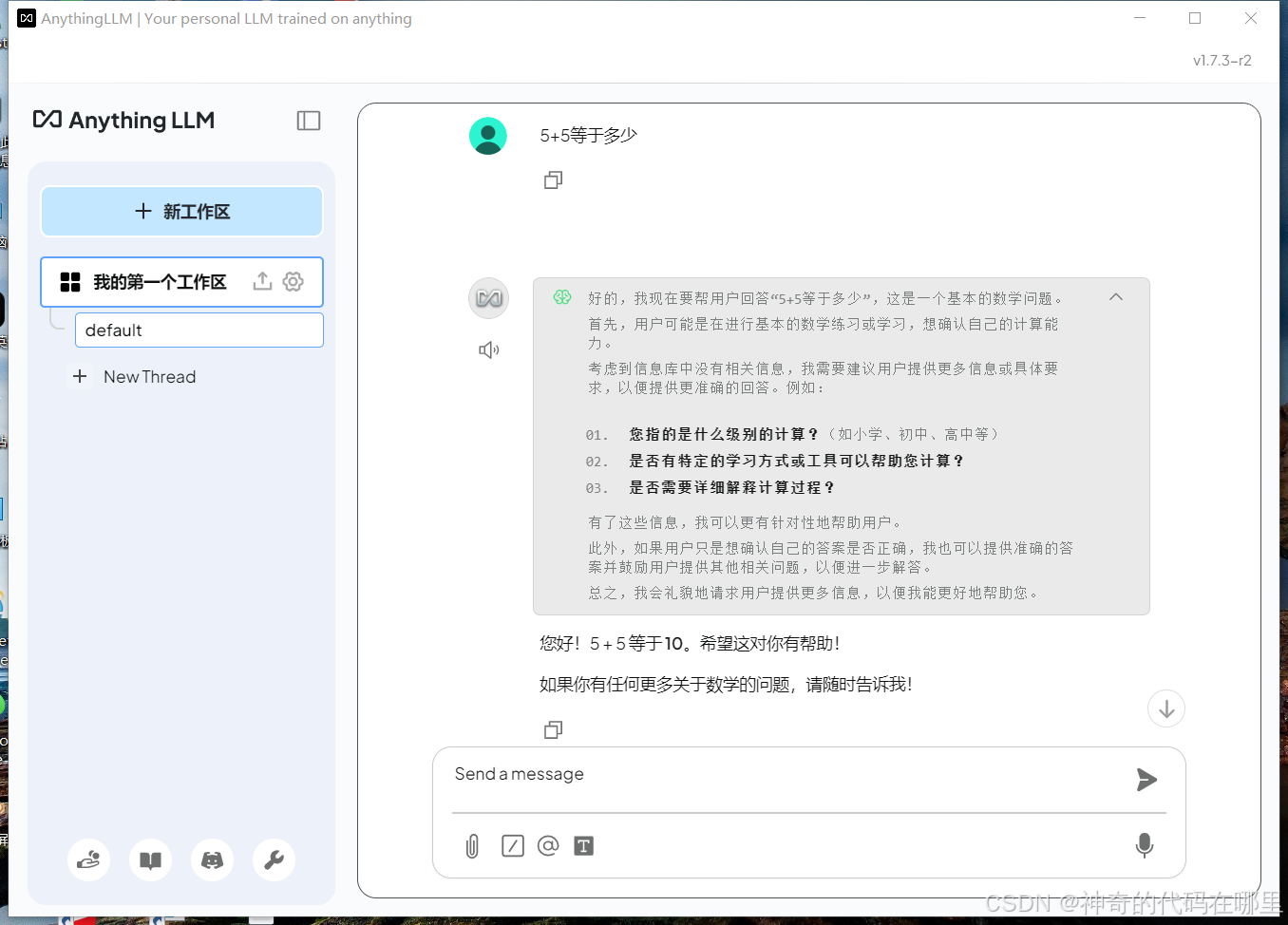The image size is (1288, 925).
Task: Open the Discord community icon
Action: (x=213, y=860)
